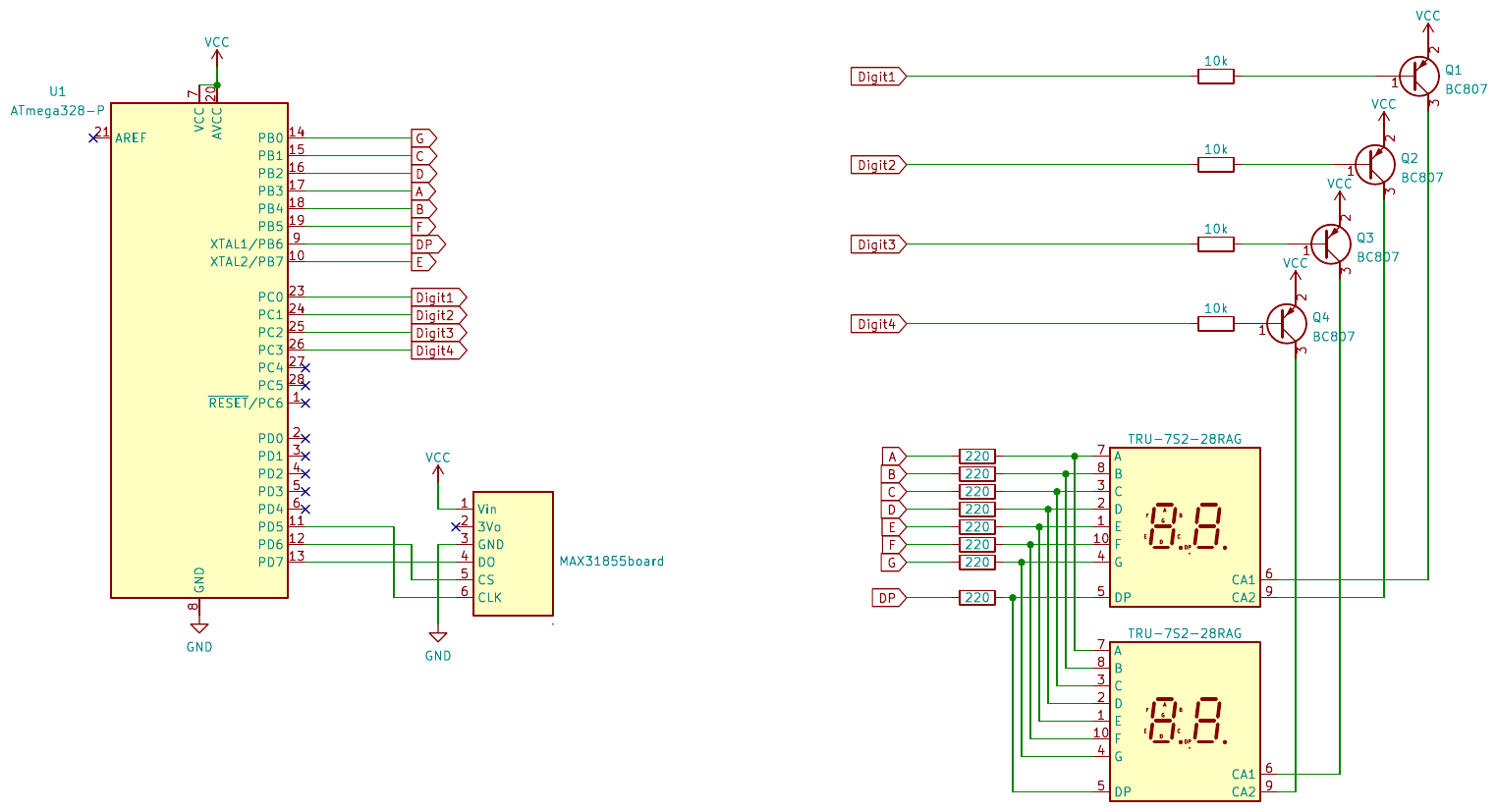Click the G output label on the PB0 pin
The image size is (1497, 812).
click(422, 138)
